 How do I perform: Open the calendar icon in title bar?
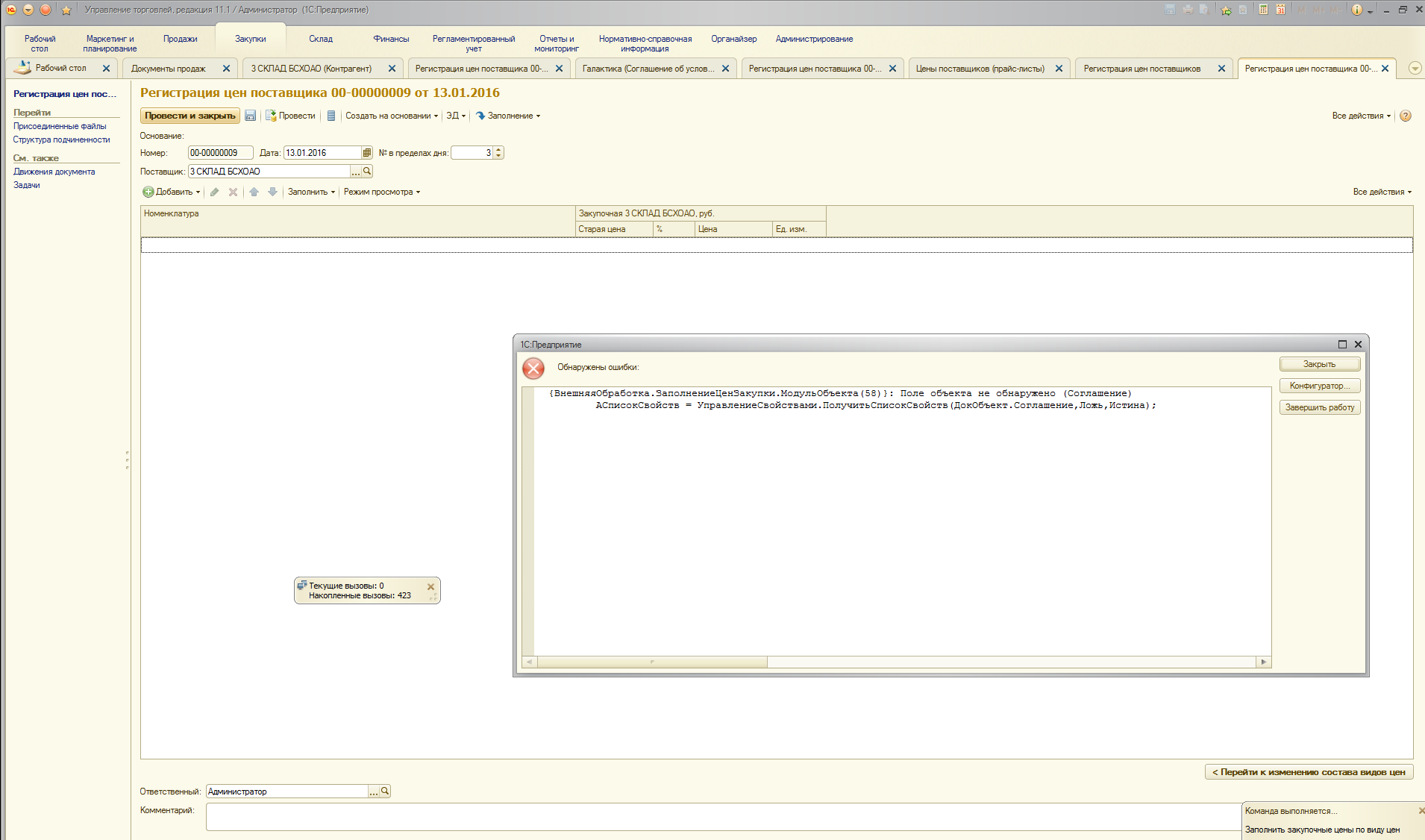coord(1280,10)
